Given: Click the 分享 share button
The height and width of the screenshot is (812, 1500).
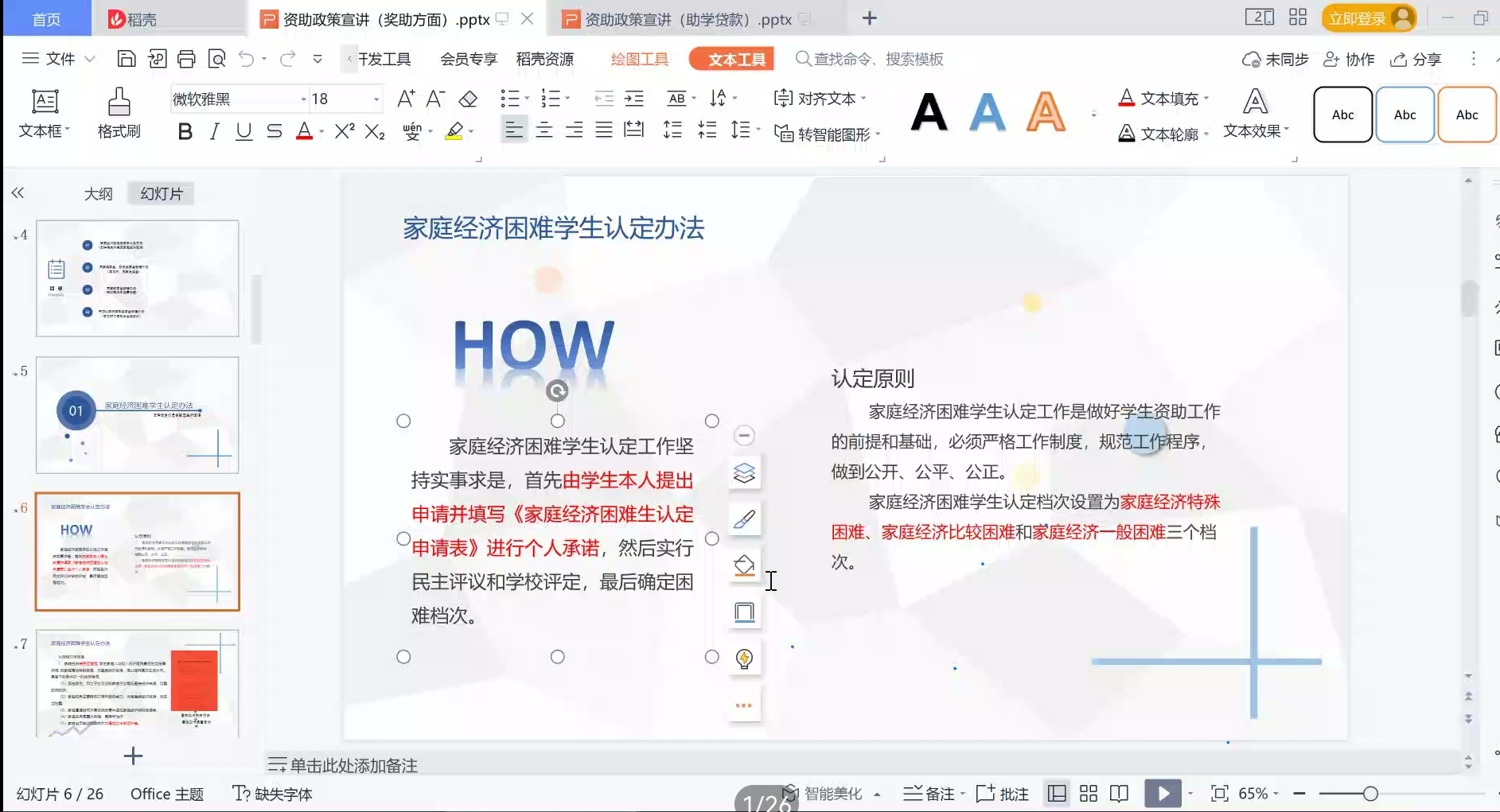Looking at the screenshot, I should (1416, 60).
